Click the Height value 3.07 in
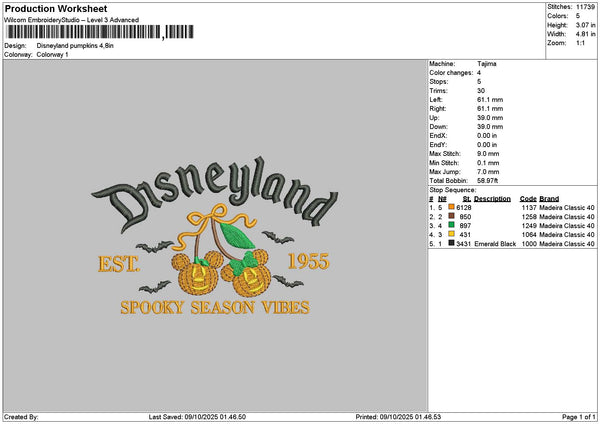 [585, 25]
